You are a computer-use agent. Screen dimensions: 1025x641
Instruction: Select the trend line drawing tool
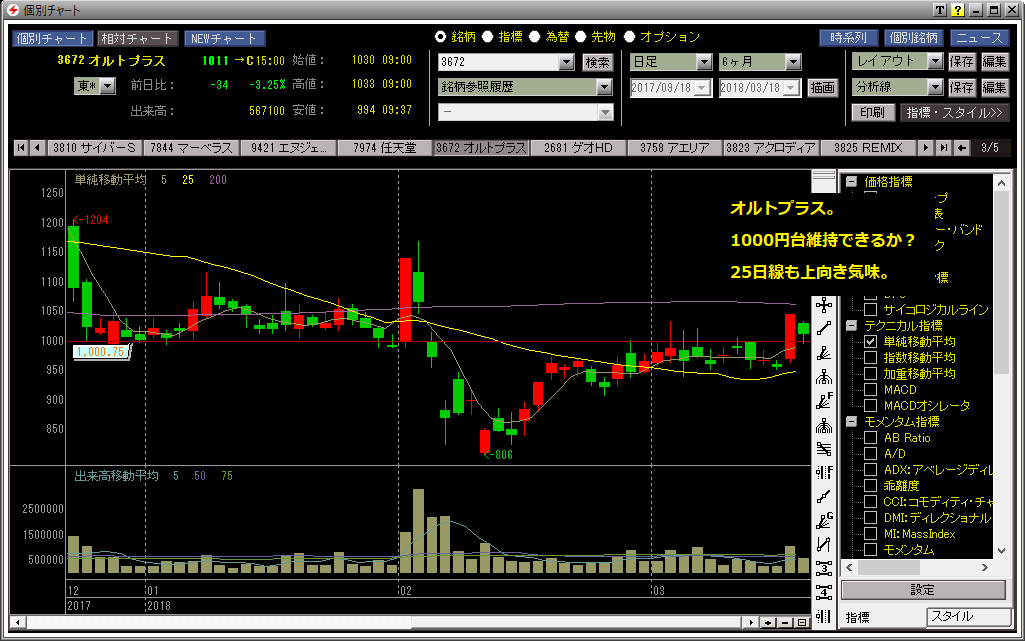824,327
